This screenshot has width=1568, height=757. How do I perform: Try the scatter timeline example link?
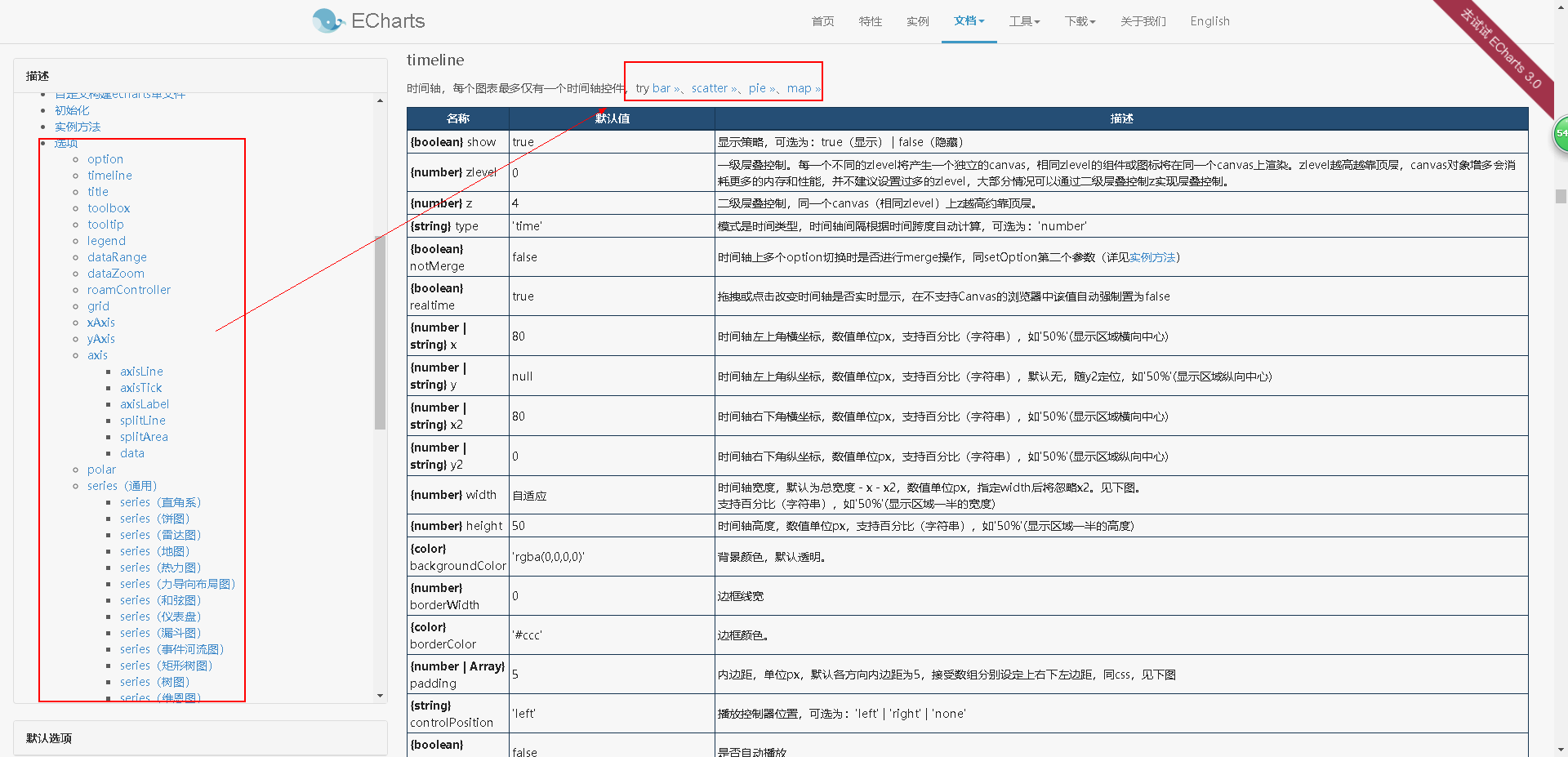(714, 88)
